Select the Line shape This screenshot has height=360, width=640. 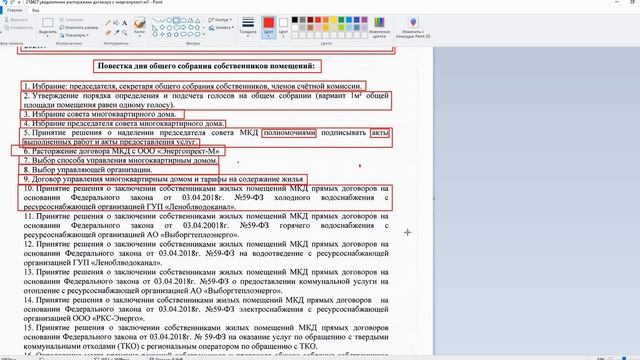pos(156,20)
